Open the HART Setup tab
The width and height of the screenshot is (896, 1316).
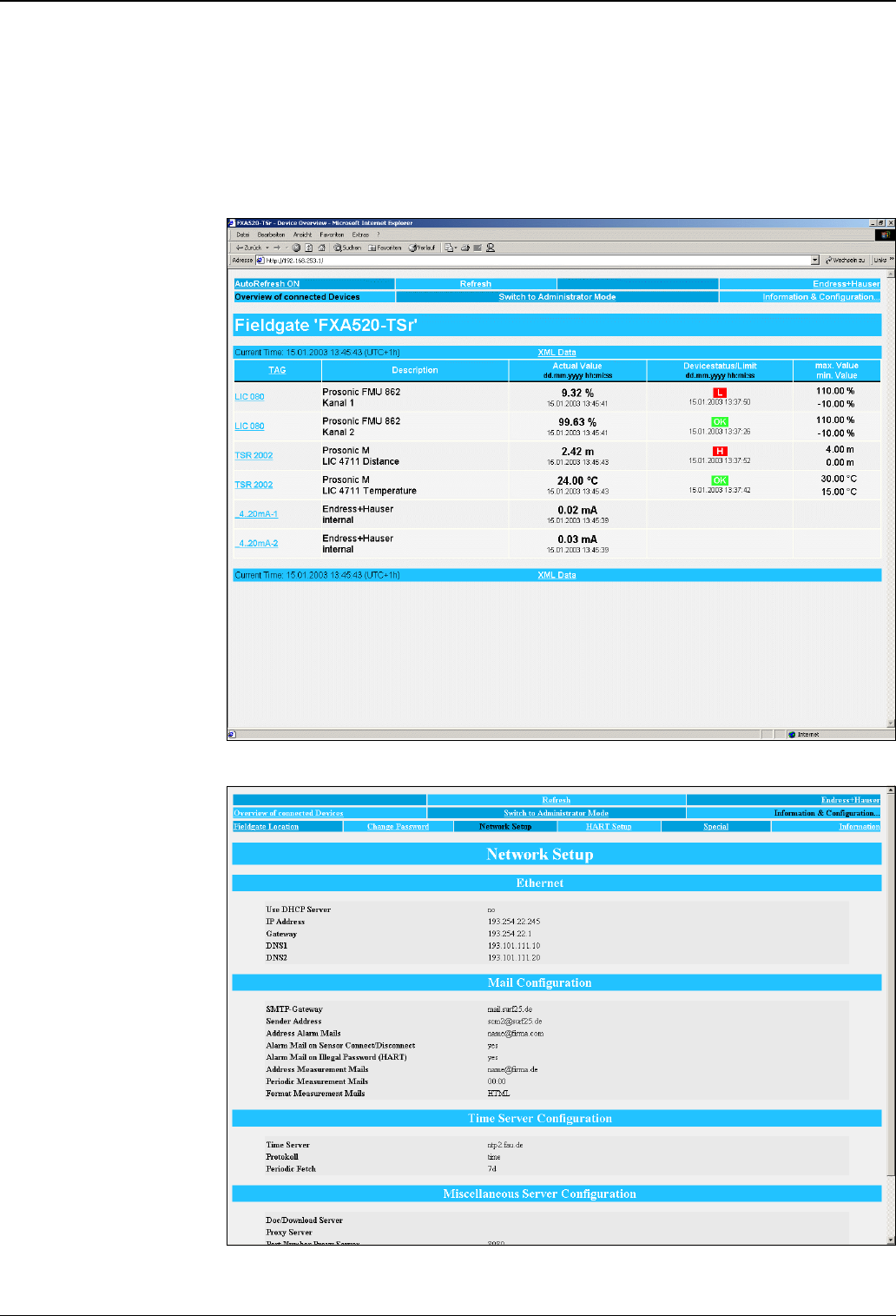click(609, 826)
